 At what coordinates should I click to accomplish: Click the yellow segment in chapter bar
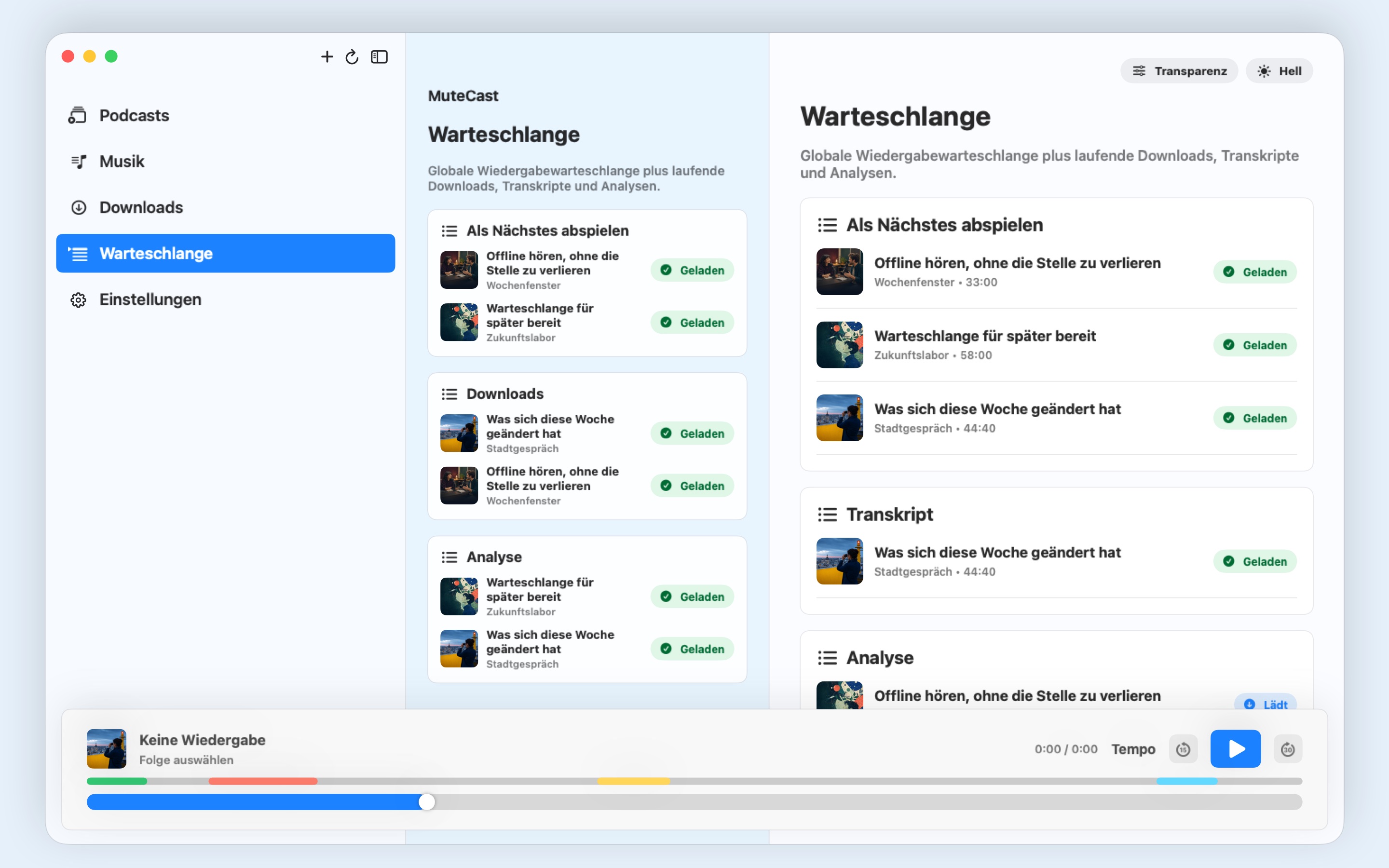coord(634,781)
